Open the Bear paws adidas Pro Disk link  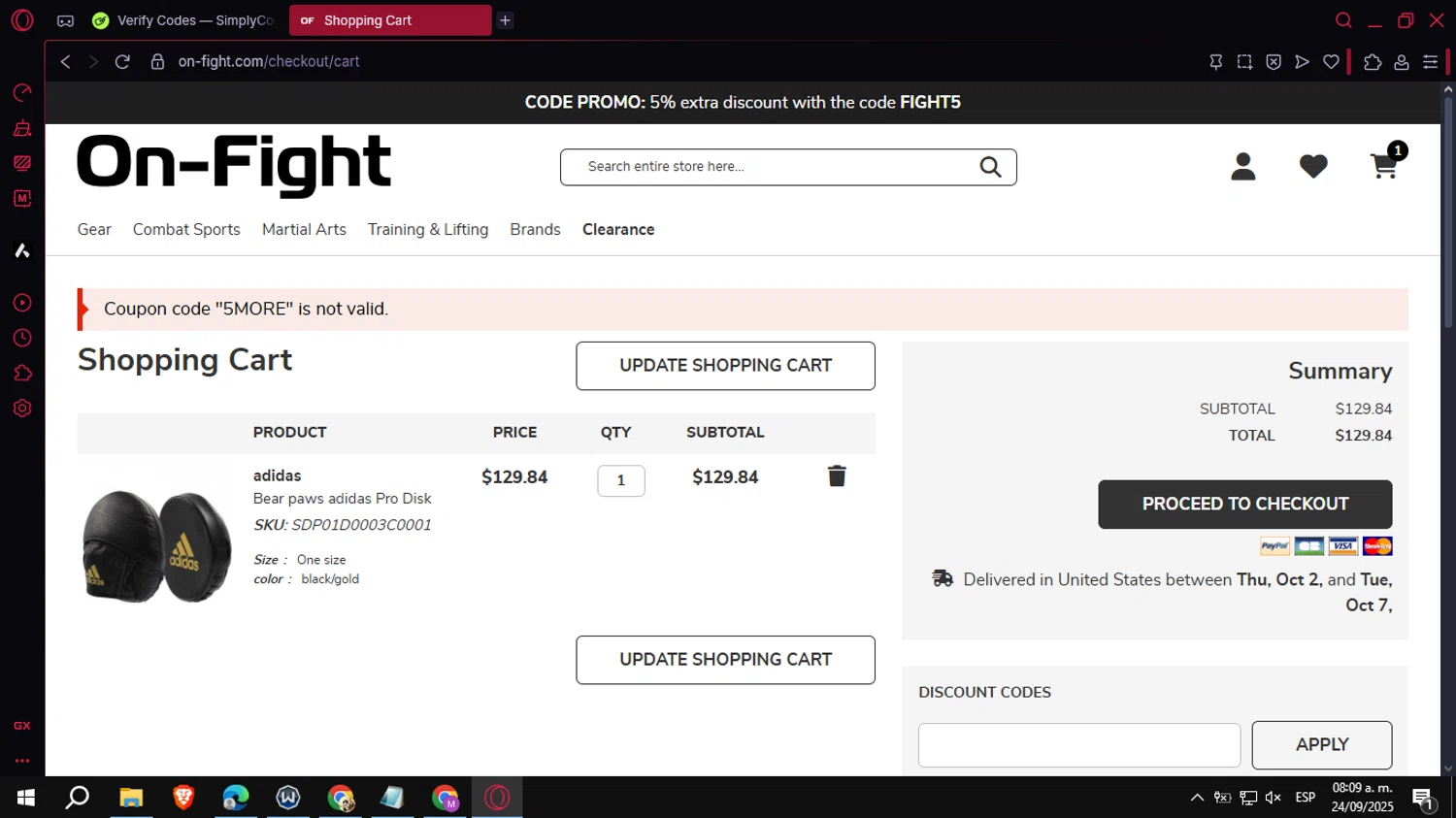click(343, 499)
